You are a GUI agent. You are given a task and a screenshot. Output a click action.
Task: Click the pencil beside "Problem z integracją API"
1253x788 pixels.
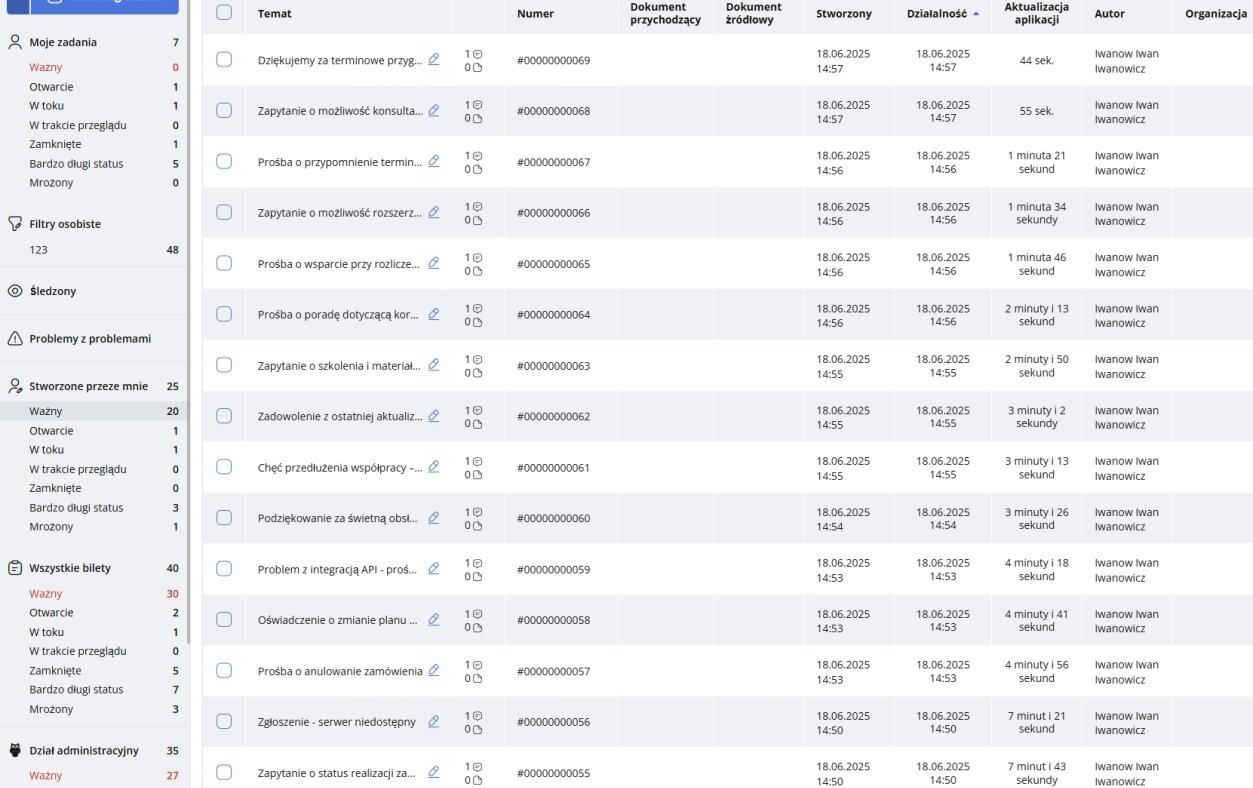click(434, 568)
